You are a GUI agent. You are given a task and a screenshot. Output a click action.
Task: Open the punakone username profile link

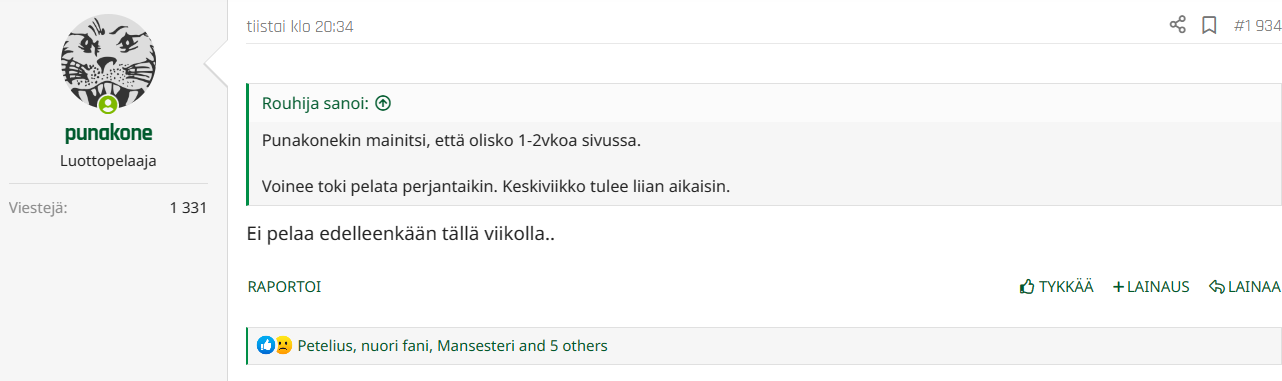pos(108,134)
